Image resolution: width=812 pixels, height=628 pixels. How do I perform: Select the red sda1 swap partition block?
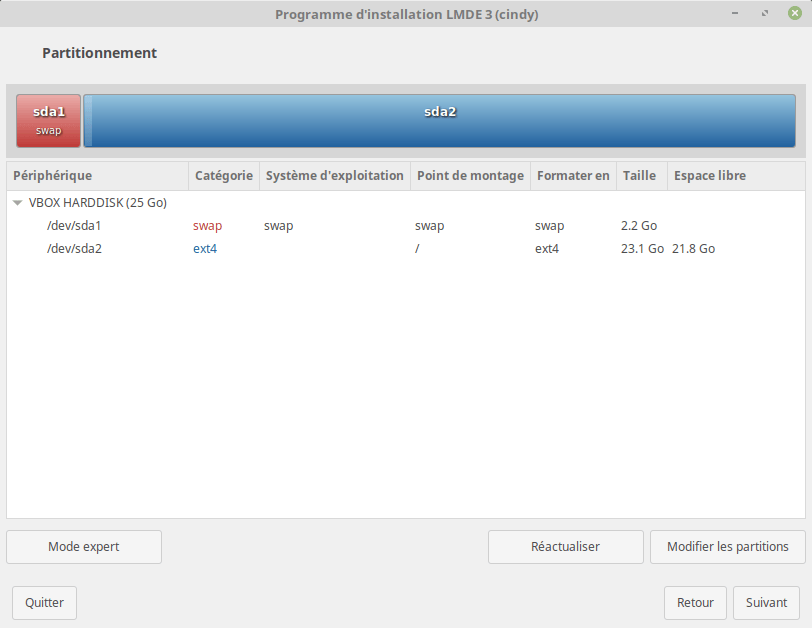48,121
